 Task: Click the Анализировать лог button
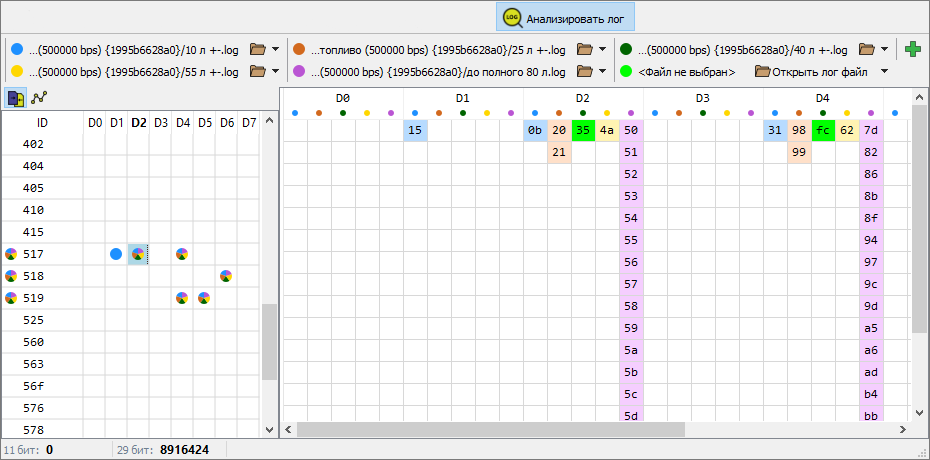tap(566, 17)
